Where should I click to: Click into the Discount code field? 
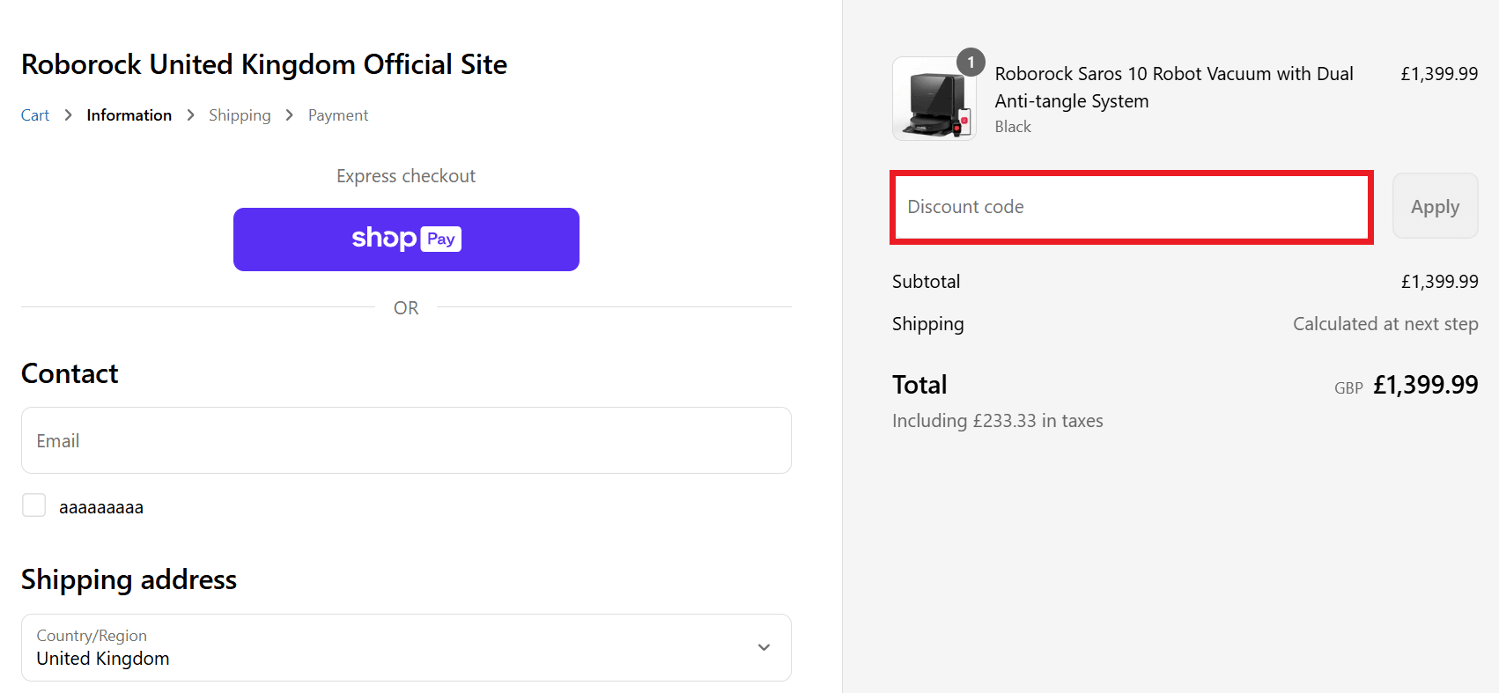pyautogui.click(x=1131, y=207)
